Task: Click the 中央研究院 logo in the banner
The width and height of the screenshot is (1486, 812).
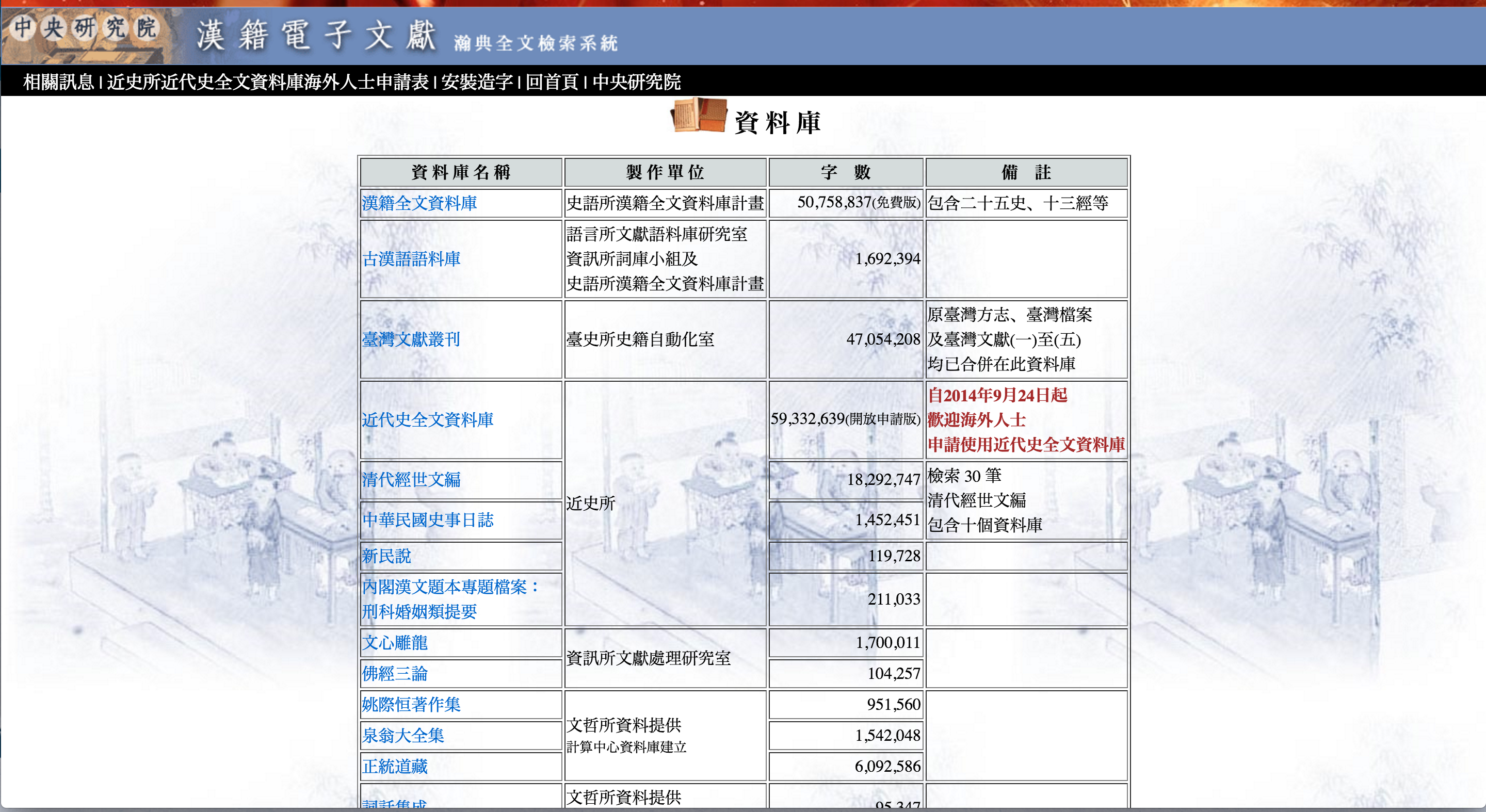Action: click(x=85, y=27)
